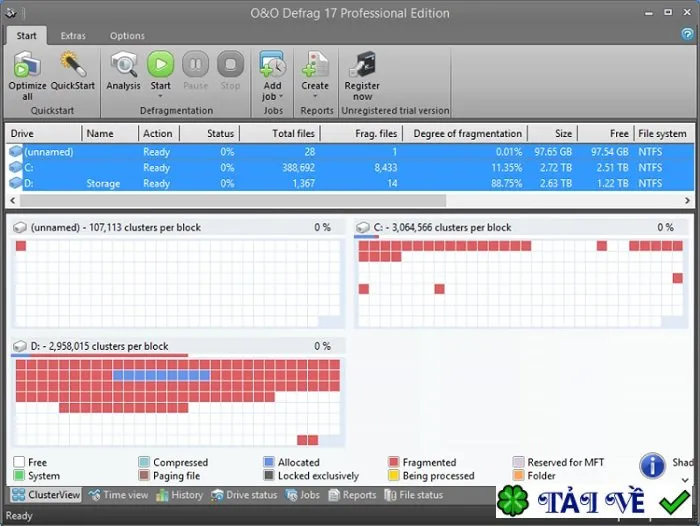
Task: Click the drive icon in (unnamed) cluster header
Action: pyautogui.click(x=20, y=227)
